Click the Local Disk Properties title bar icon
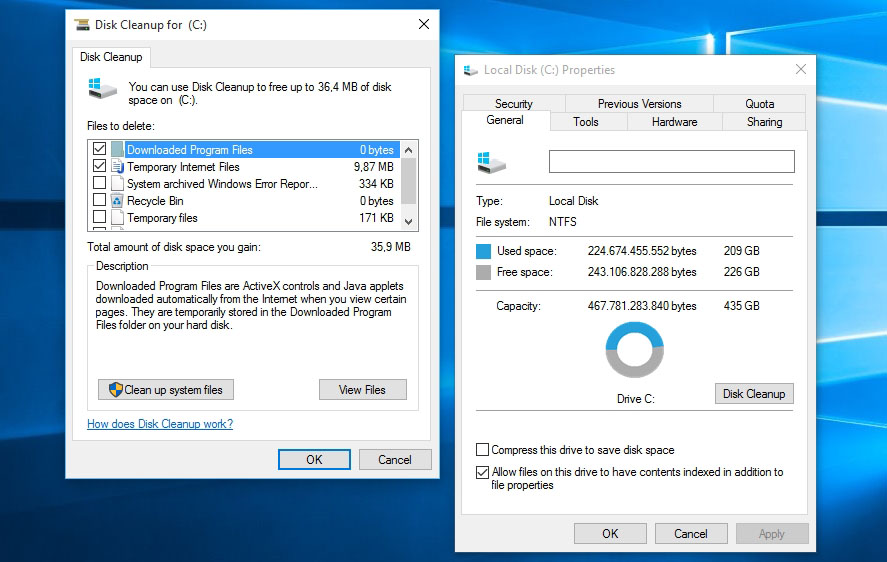887x562 pixels. pos(471,70)
